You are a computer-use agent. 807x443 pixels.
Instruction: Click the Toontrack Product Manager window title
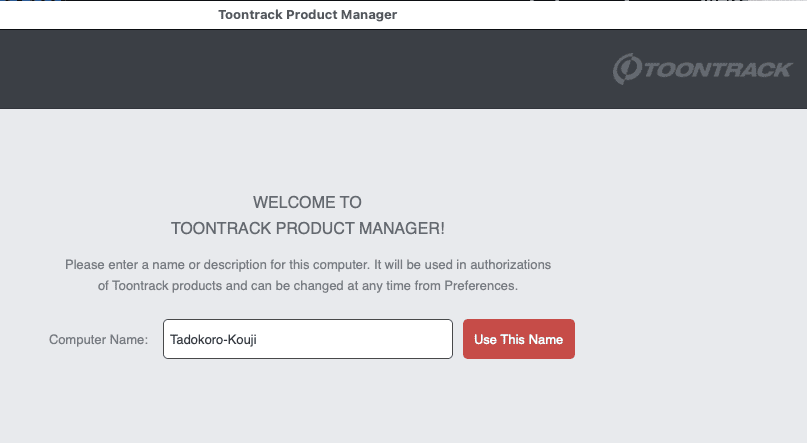[307, 14]
